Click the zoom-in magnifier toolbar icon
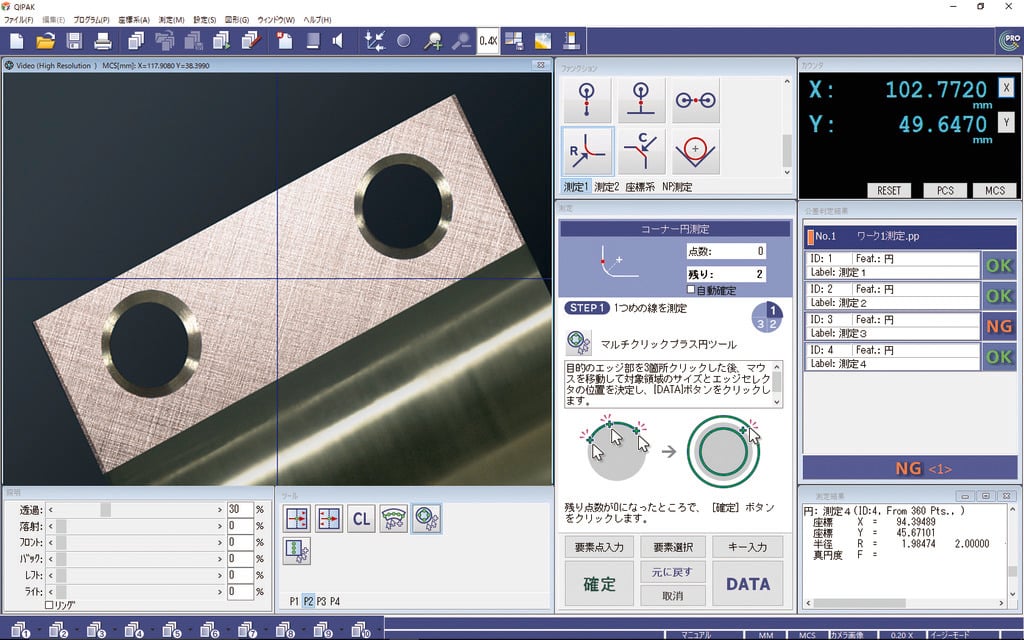 433,41
